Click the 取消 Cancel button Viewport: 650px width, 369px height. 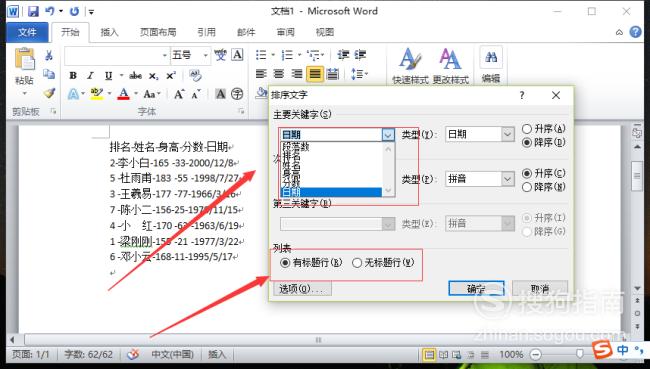click(x=540, y=289)
